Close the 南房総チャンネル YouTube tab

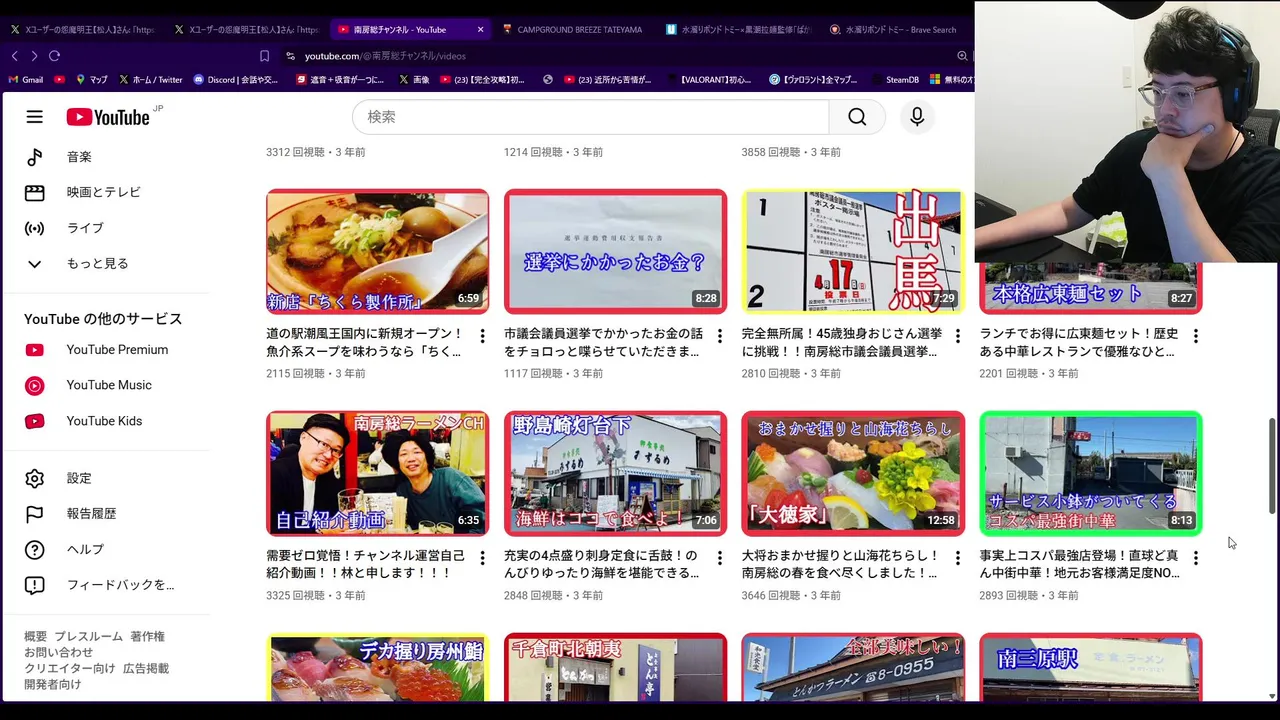[x=480, y=30]
